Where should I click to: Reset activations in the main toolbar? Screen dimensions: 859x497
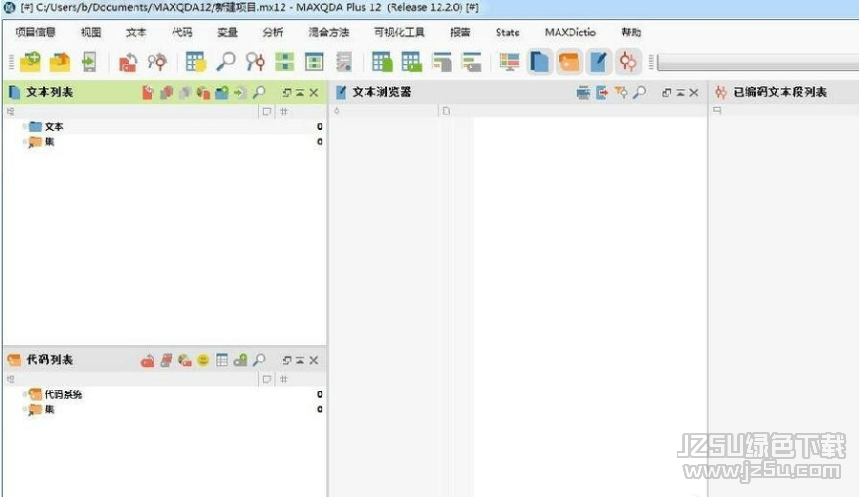pos(128,62)
